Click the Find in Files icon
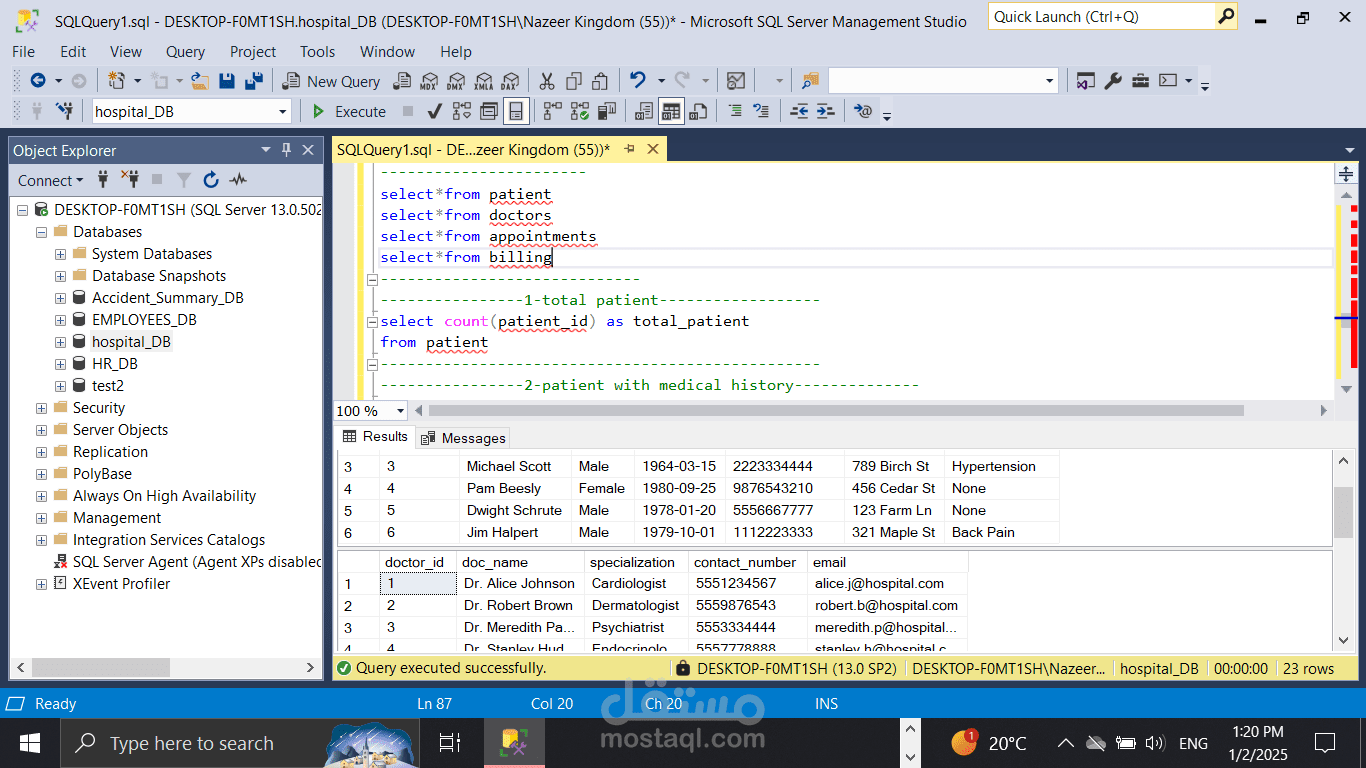Screen dimensions: 1366x768 tap(810, 81)
